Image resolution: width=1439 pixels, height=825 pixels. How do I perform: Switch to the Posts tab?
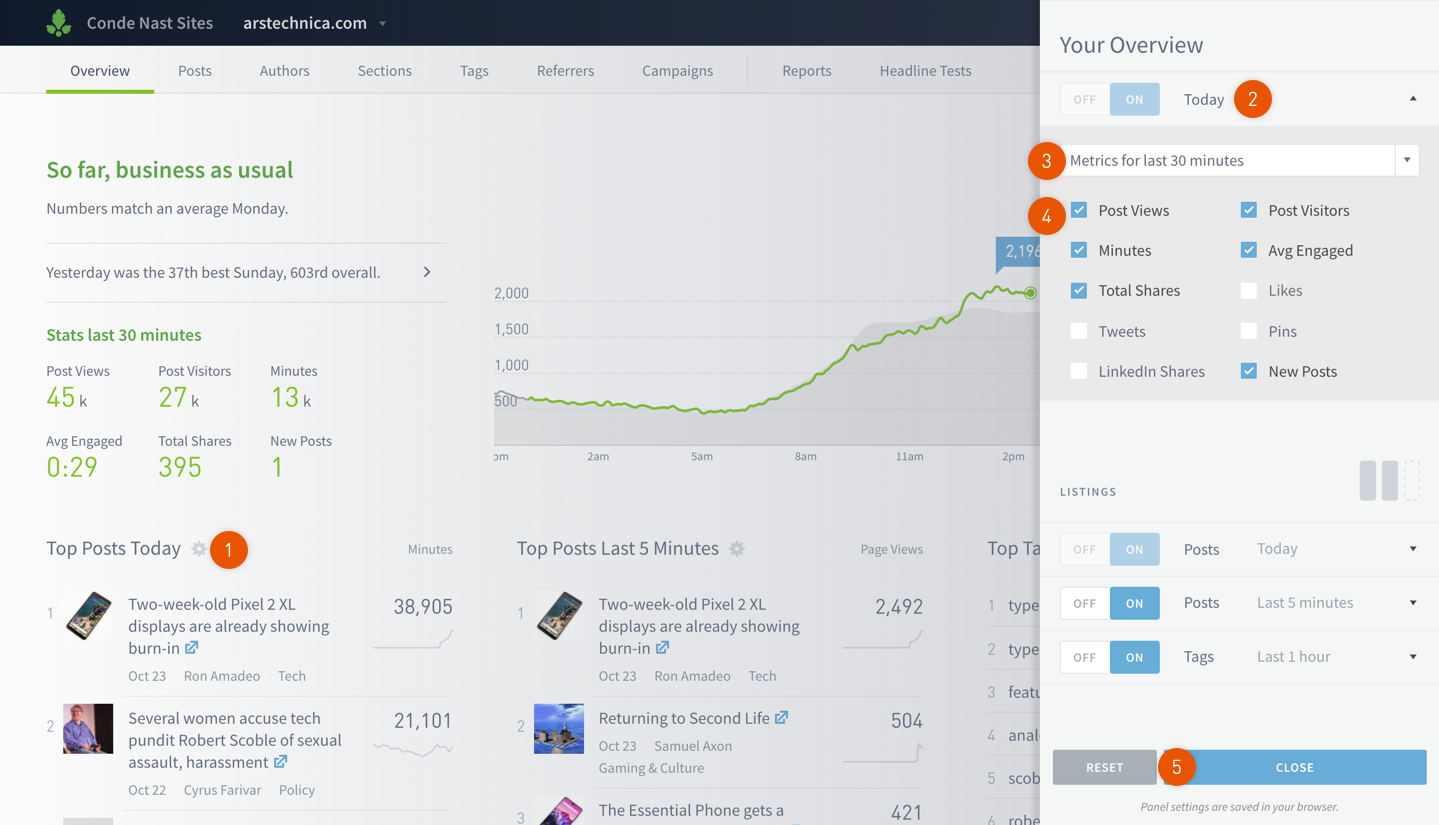195,71
